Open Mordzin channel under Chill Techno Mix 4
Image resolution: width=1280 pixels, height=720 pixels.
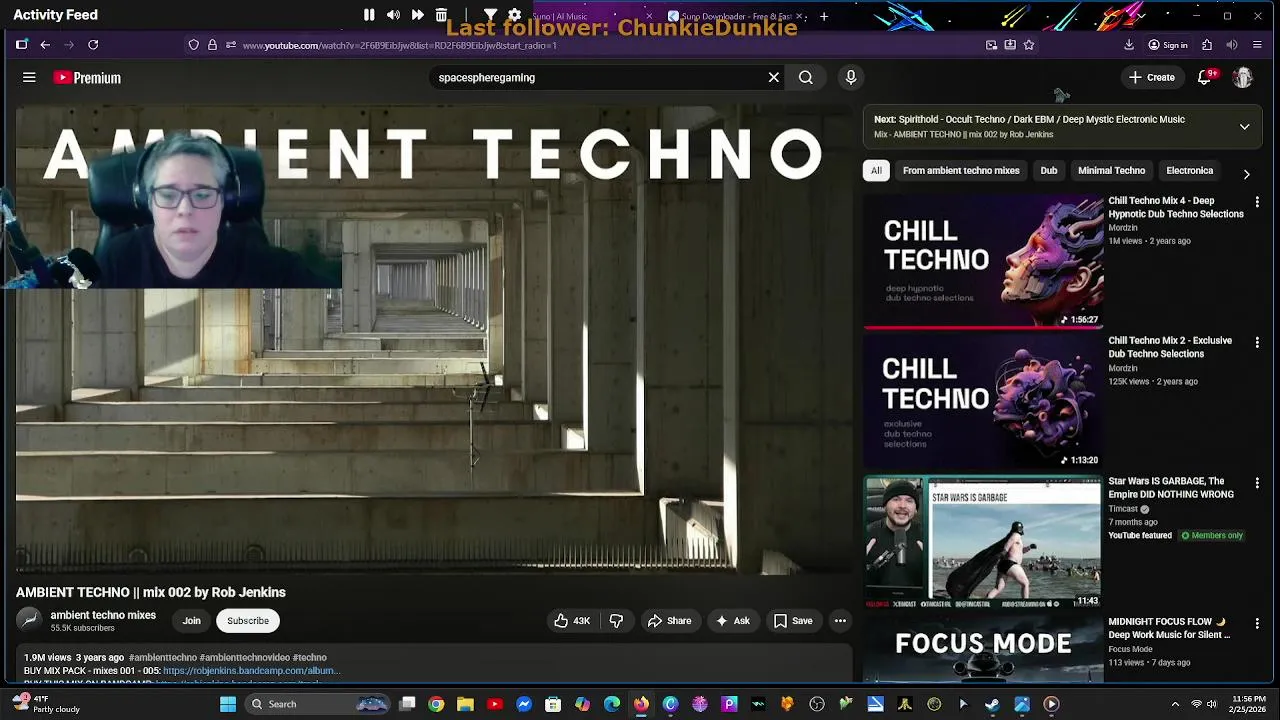pos(1123,228)
